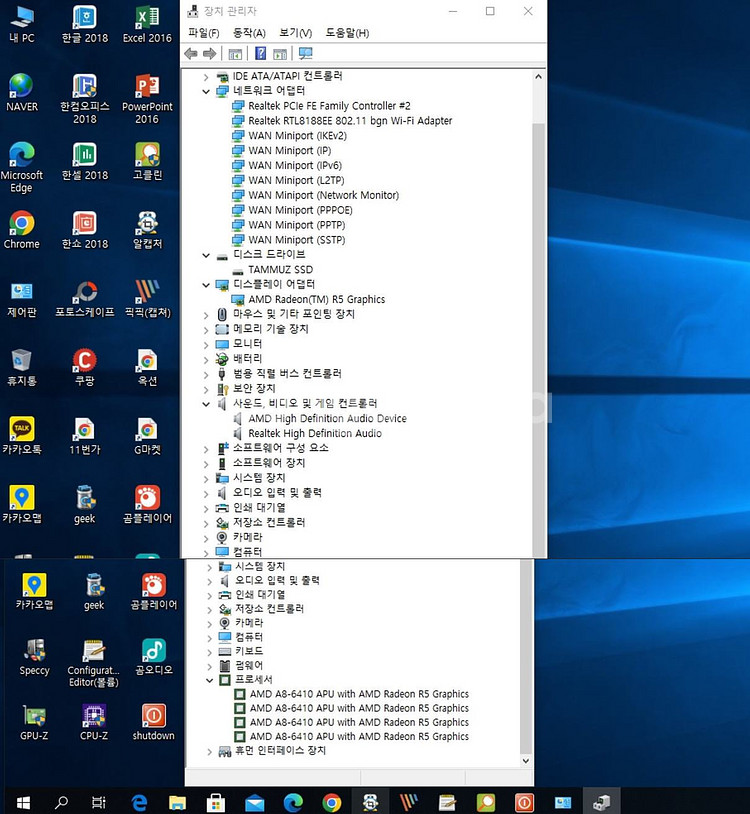The image size is (750, 814).
Task: Collapse the 네트워크 어댑터 node
Action: [x=206, y=91]
